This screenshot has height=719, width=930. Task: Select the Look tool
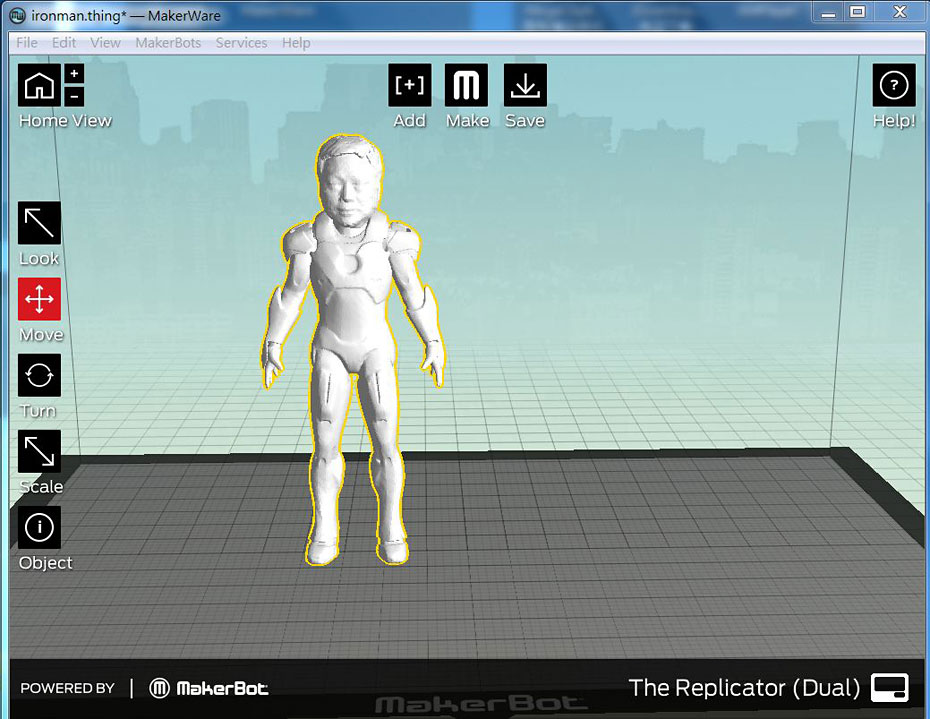click(39, 223)
